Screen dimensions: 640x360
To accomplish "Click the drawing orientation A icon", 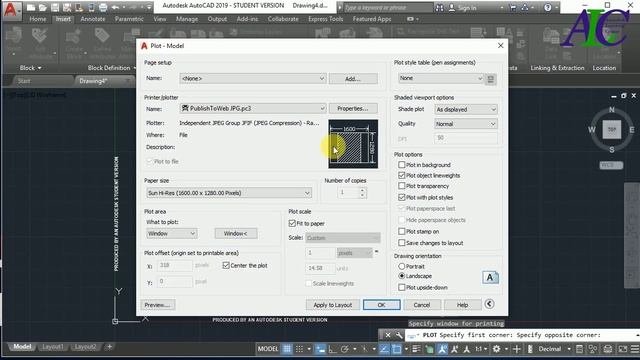I will coord(490,278).
